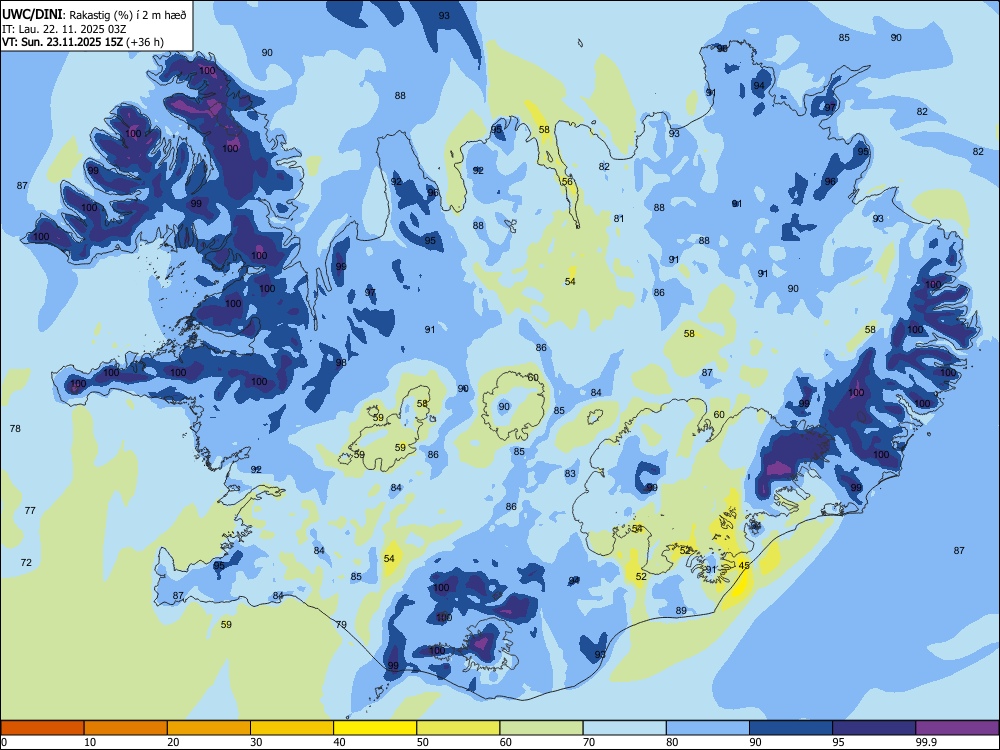The height and width of the screenshot is (750, 1000).
Task: Click the 89 humidity value on the map
Action: [x=681, y=610]
